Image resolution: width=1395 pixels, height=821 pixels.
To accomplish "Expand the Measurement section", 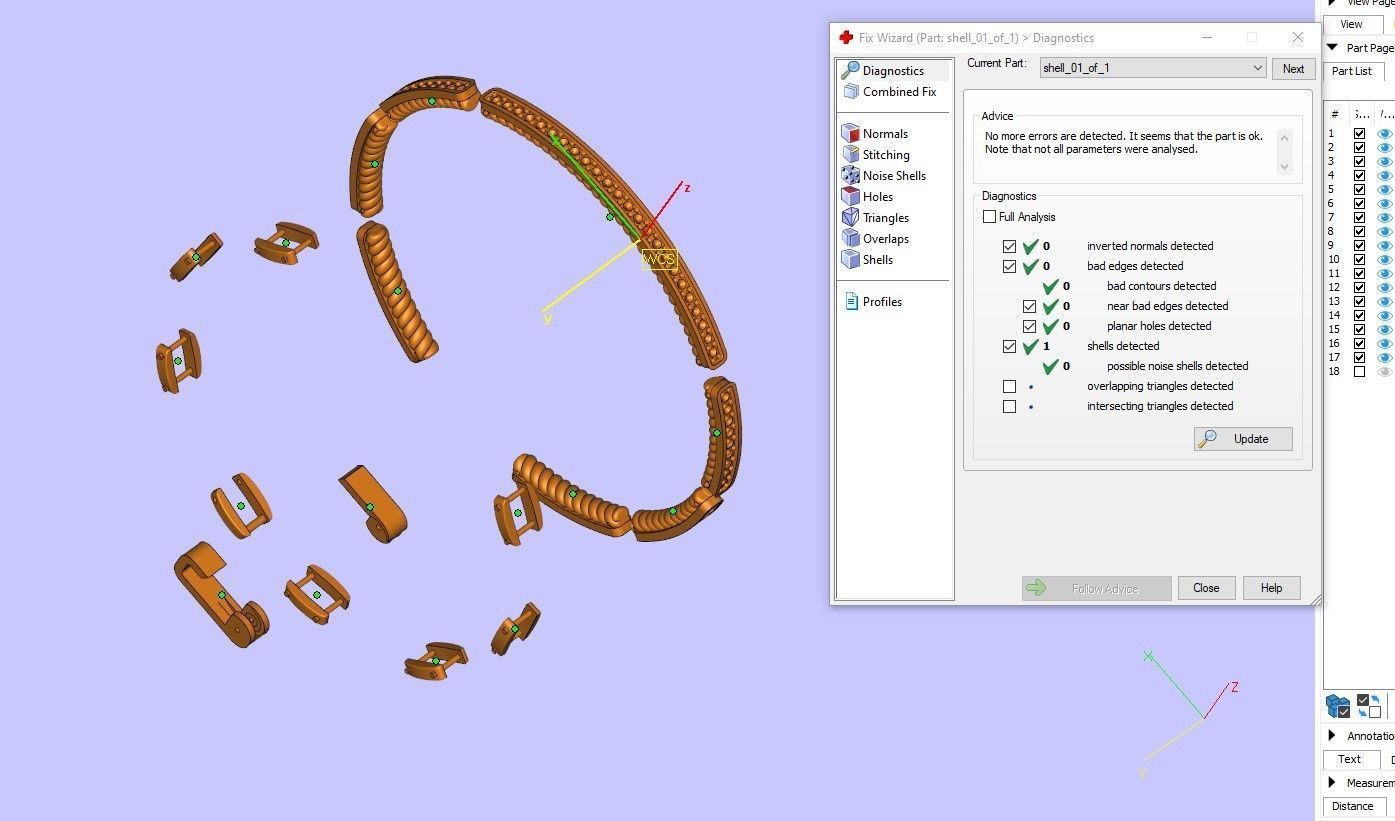I will point(1332,783).
